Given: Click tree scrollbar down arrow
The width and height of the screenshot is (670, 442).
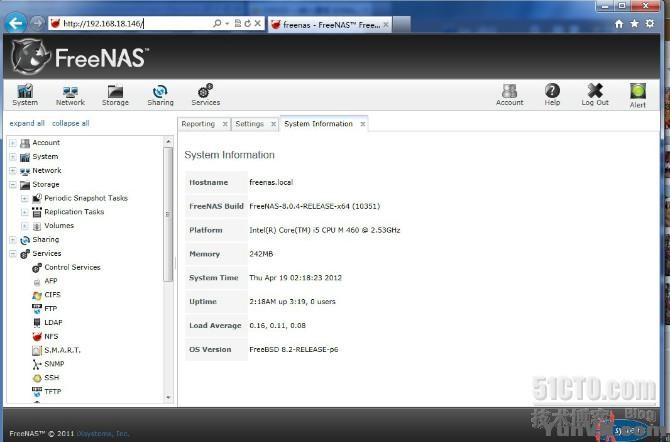Looking at the screenshot, I should (168, 397).
